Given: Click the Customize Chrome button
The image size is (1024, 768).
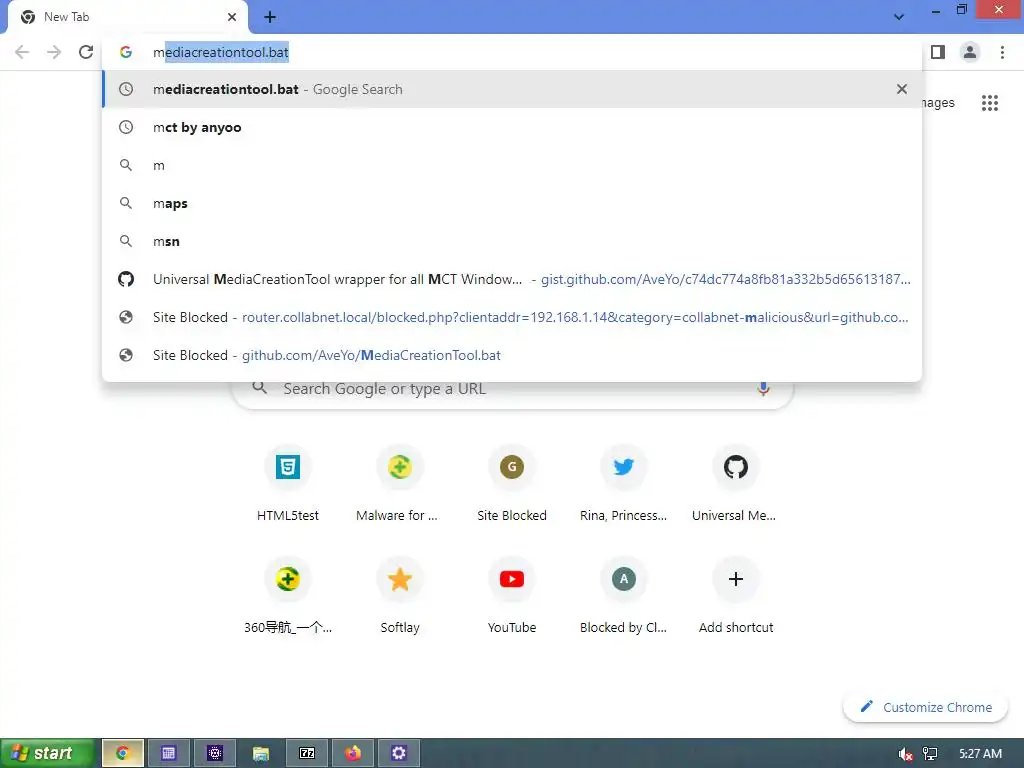Looking at the screenshot, I should [x=926, y=707].
